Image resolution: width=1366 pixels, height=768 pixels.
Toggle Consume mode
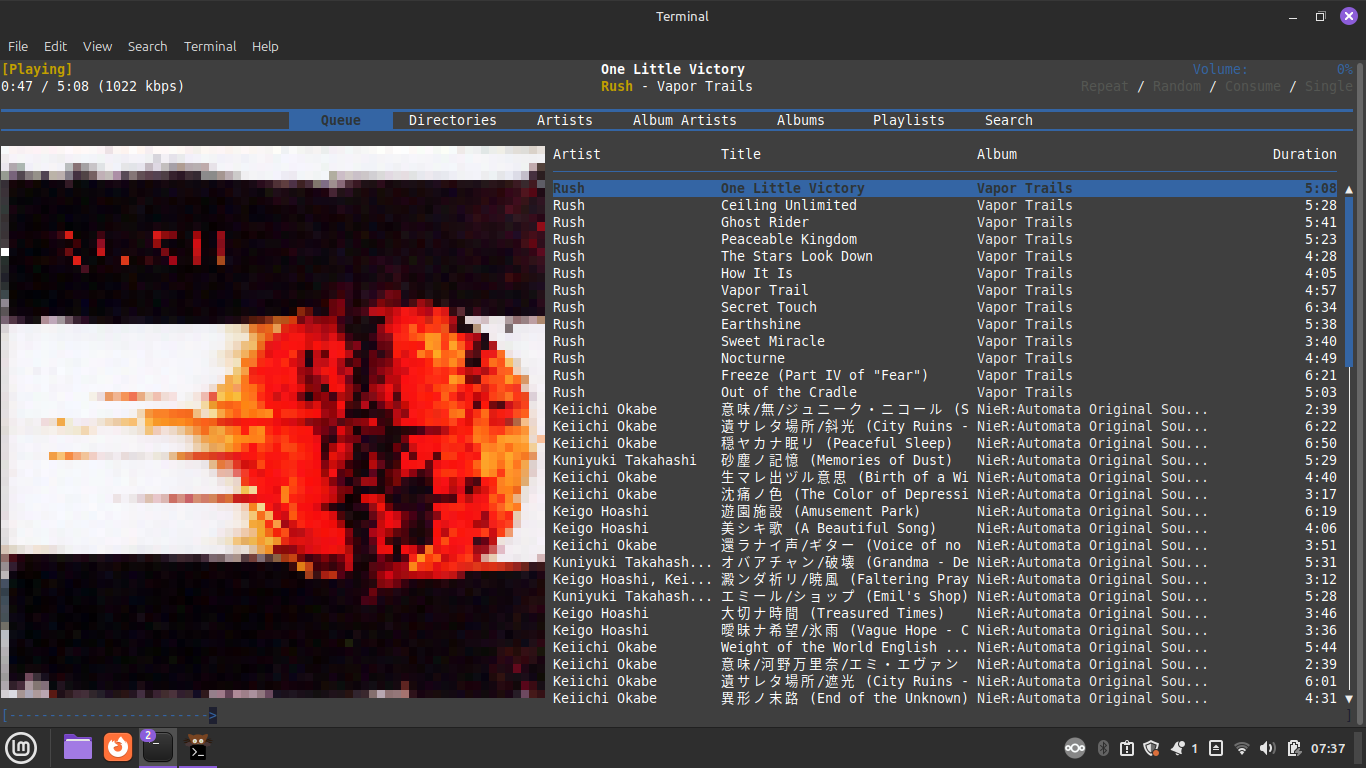(1253, 86)
